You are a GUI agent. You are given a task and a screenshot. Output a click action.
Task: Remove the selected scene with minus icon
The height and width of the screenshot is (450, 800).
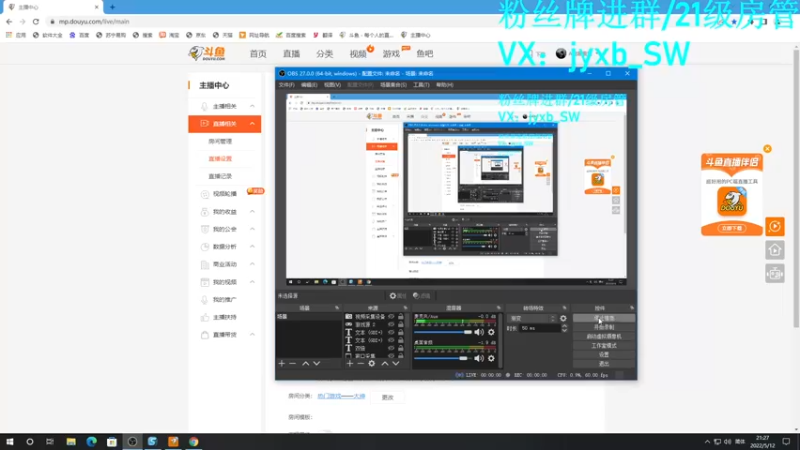[292, 363]
